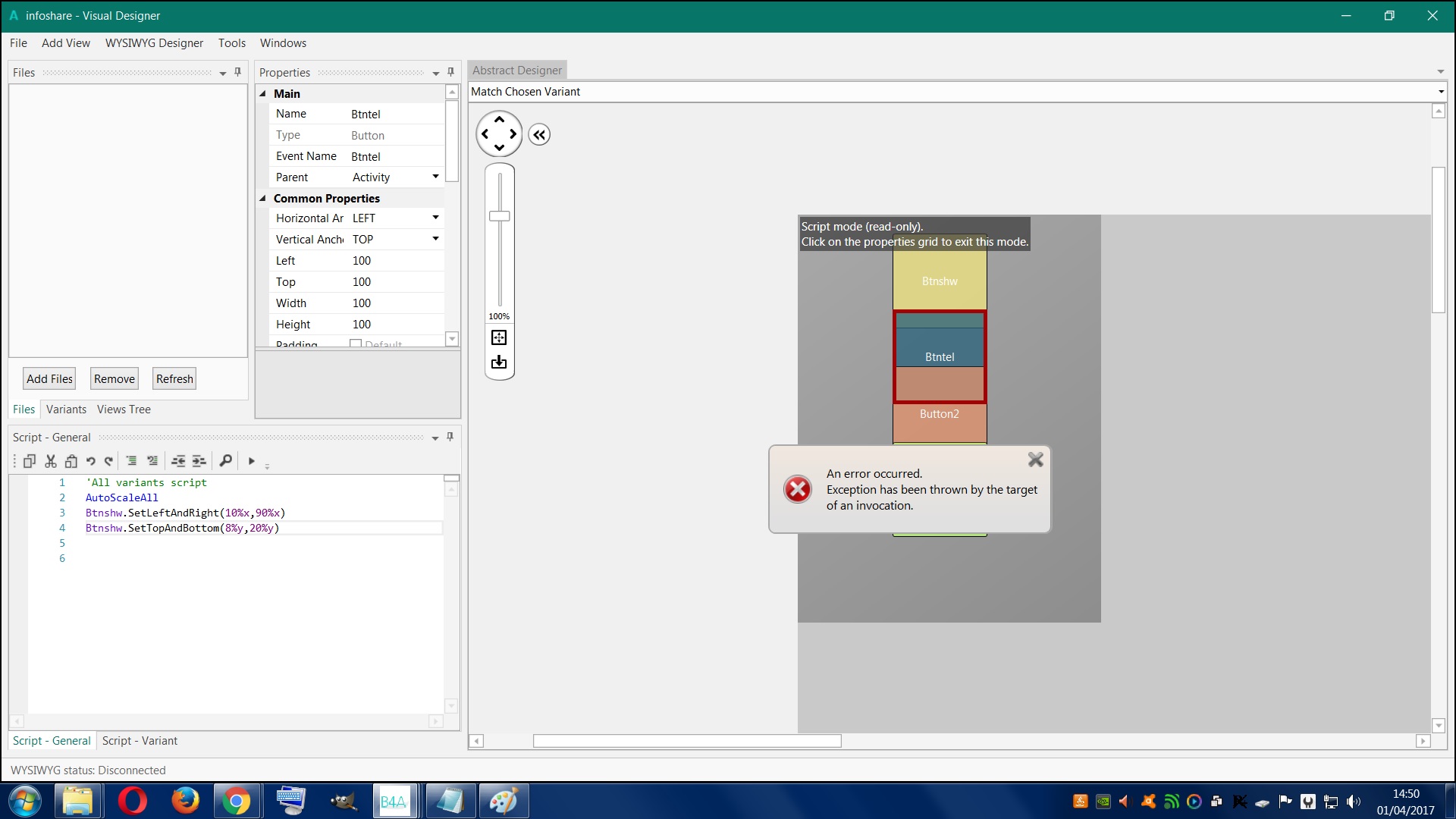Viewport: 1456px width, 819px height.
Task: Pin the Files panel
Action: [238, 72]
